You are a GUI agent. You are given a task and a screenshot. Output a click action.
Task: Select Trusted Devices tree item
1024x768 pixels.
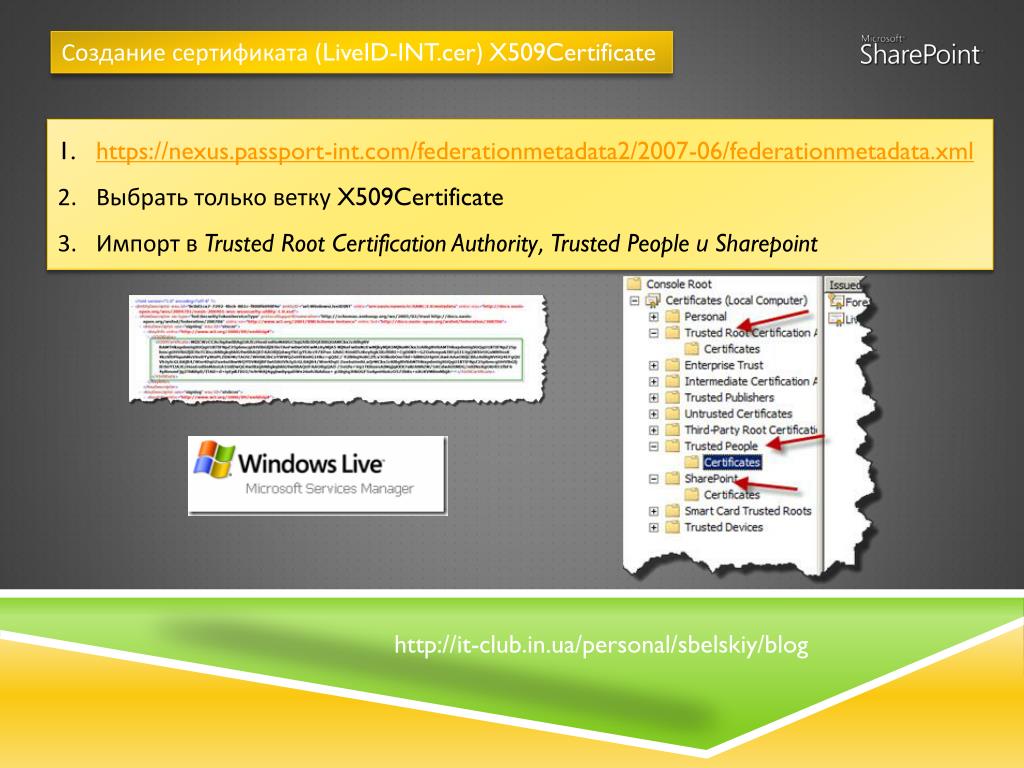(x=724, y=528)
